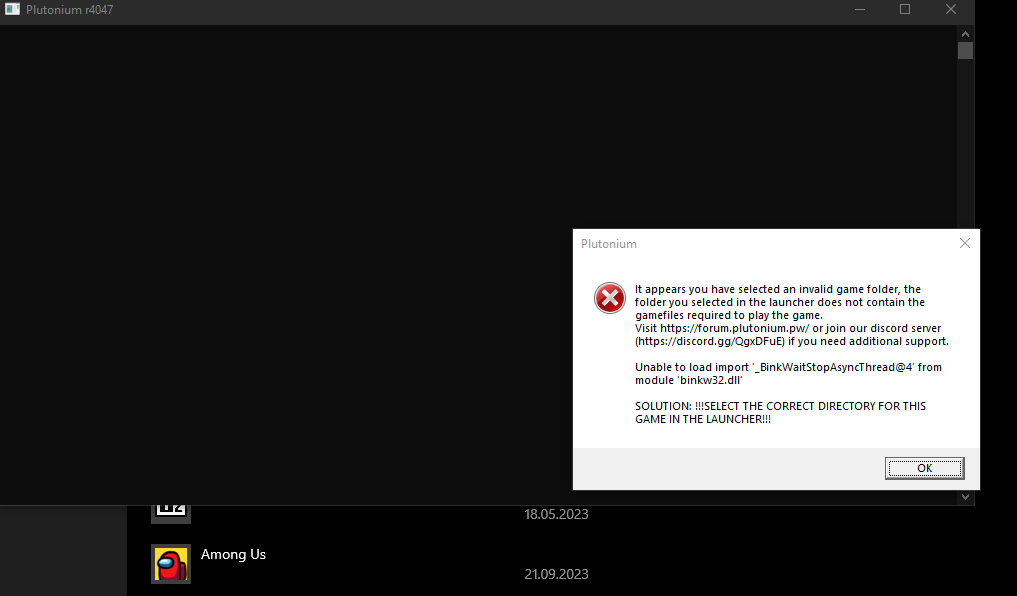
Task: Click the partially hidden game icon above Among Us
Action: [x=171, y=514]
